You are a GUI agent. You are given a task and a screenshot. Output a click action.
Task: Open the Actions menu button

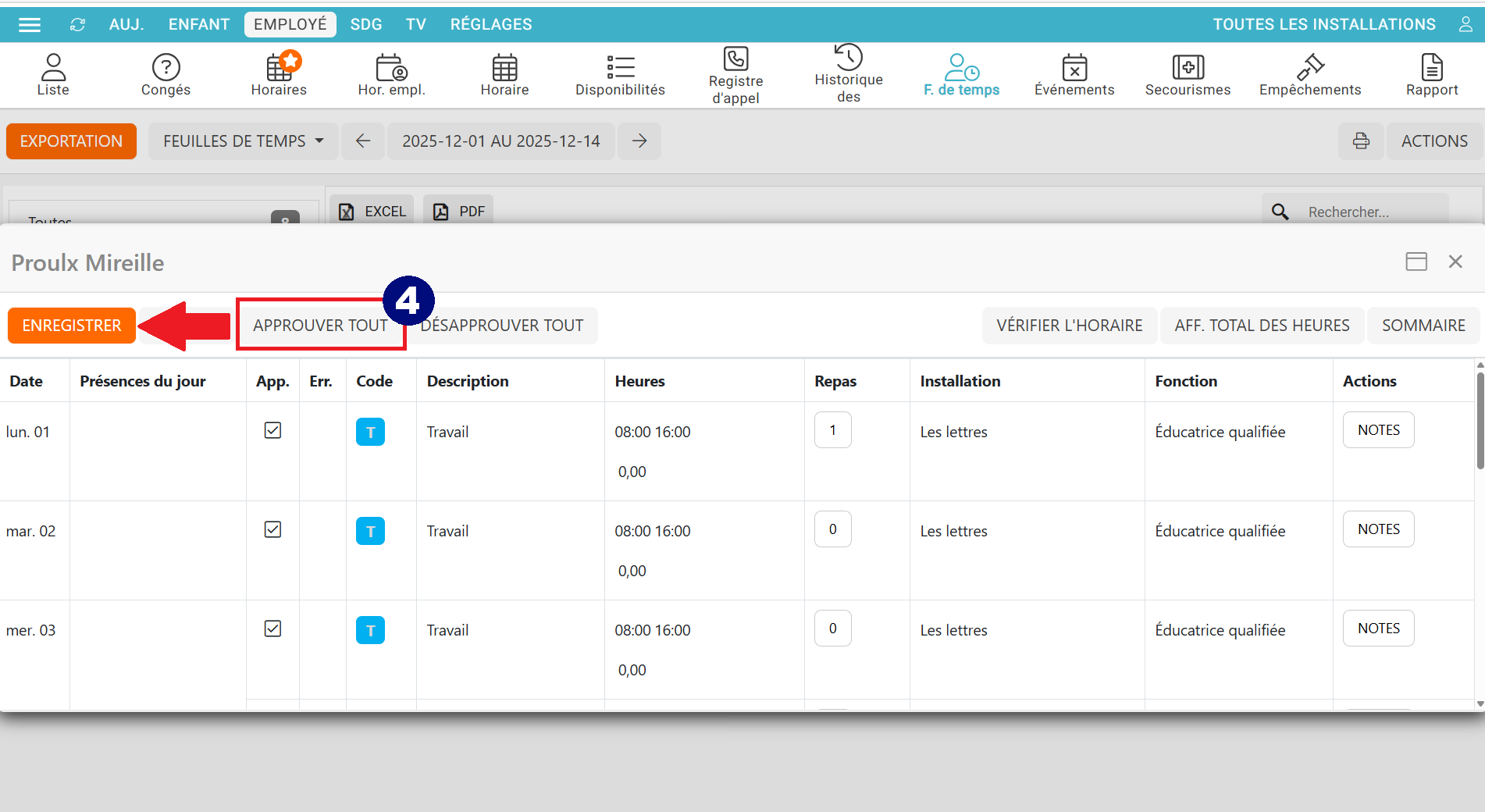pyautogui.click(x=1433, y=141)
